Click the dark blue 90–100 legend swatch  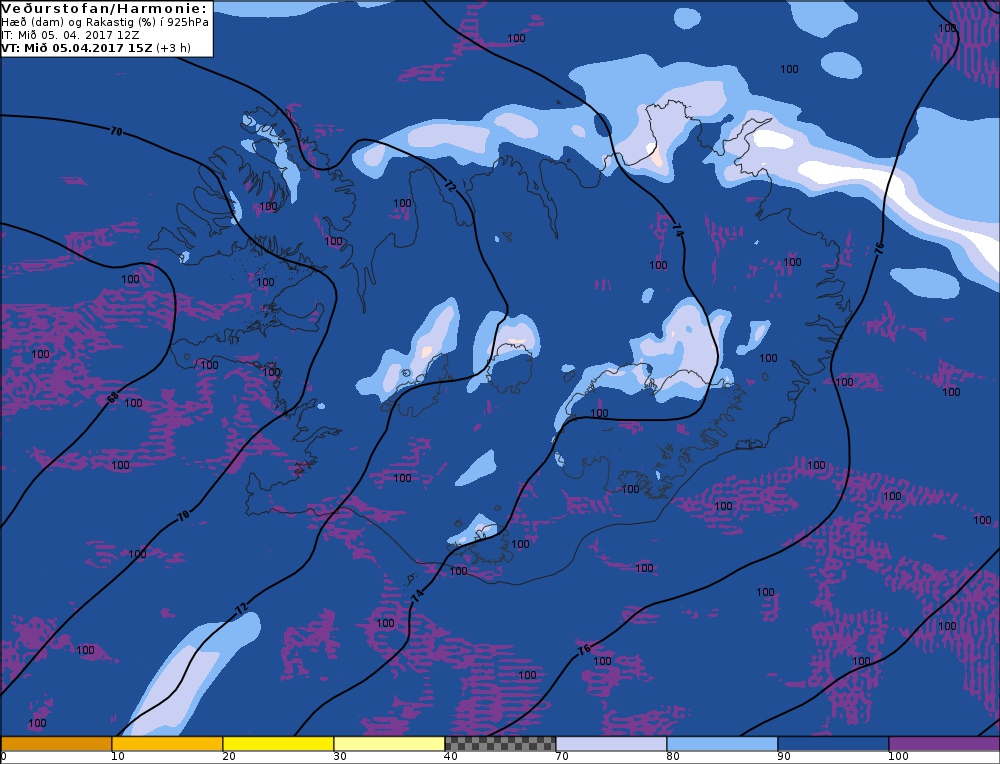tap(833, 744)
